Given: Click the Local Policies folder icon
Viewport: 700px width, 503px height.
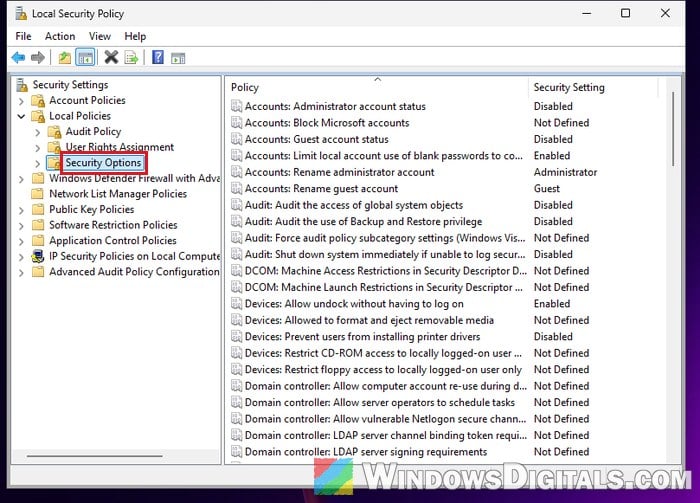Looking at the screenshot, I should click(38, 116).
